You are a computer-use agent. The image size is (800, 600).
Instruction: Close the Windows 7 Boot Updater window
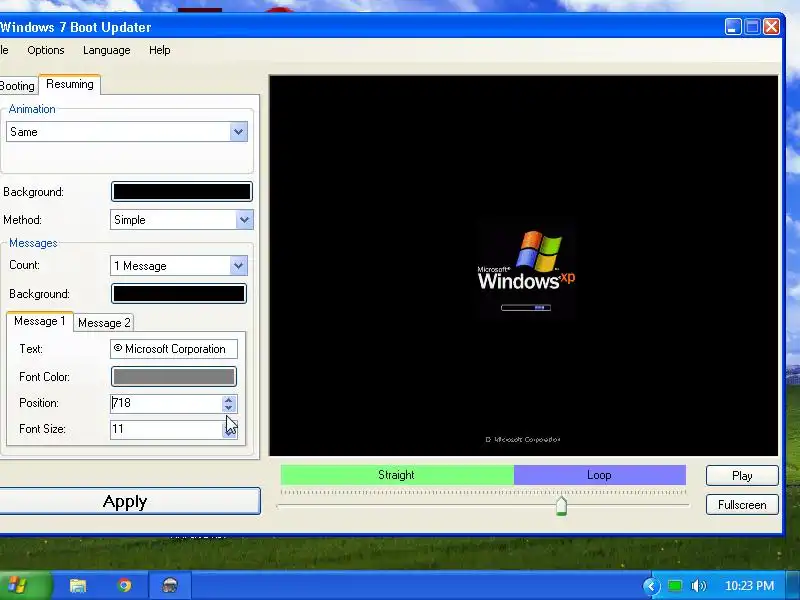771,27
